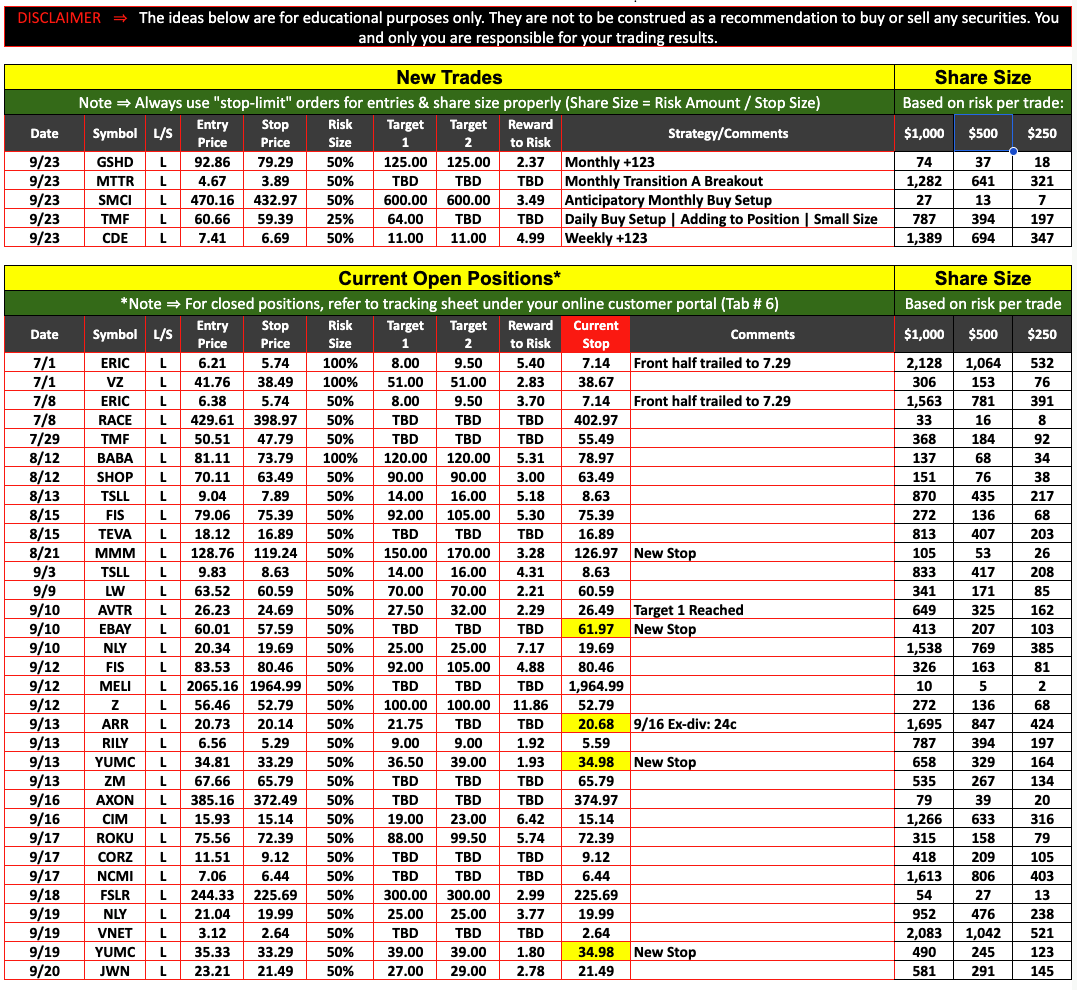Image resolution: width=1077 pixels, height=990 pixels.
Task: Select the red Current Stop column header
Action: pos(596,334)
